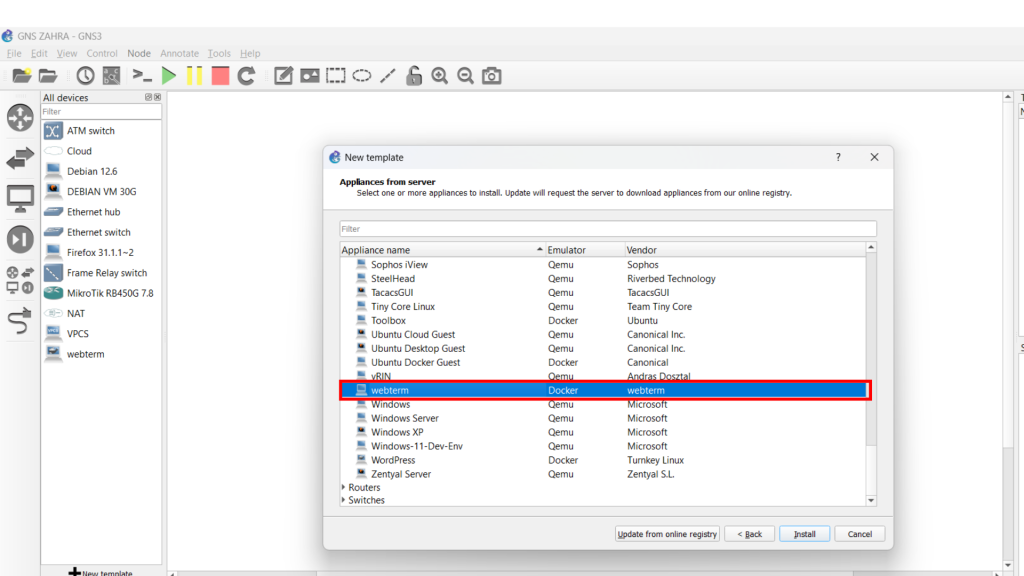This screenshot has height=576, width=1024.
Task: Browse end devices via the monitor icon
Action: (x=20, y=199)
